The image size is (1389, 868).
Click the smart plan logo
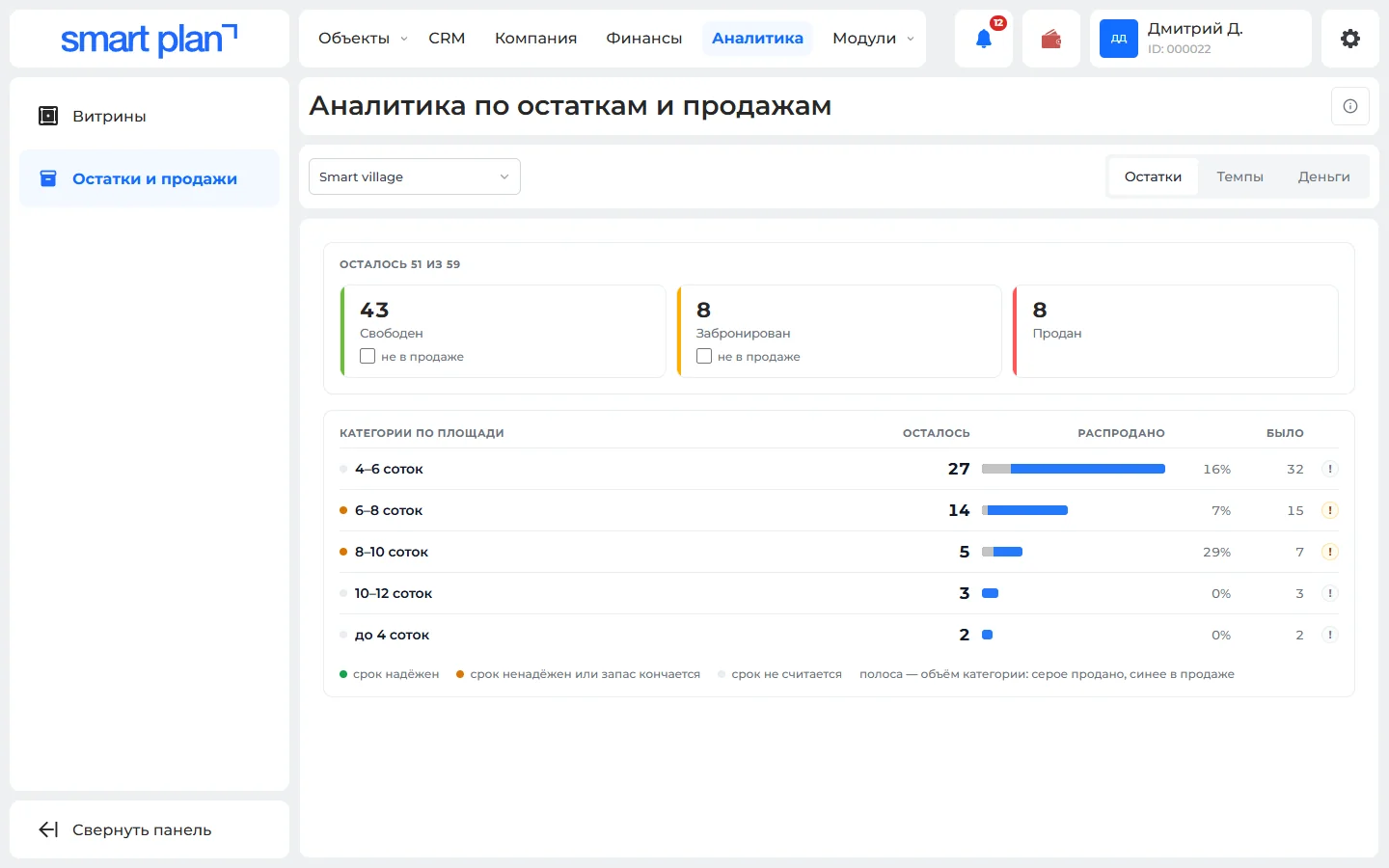pyautogui.click(x=150, y=39)
